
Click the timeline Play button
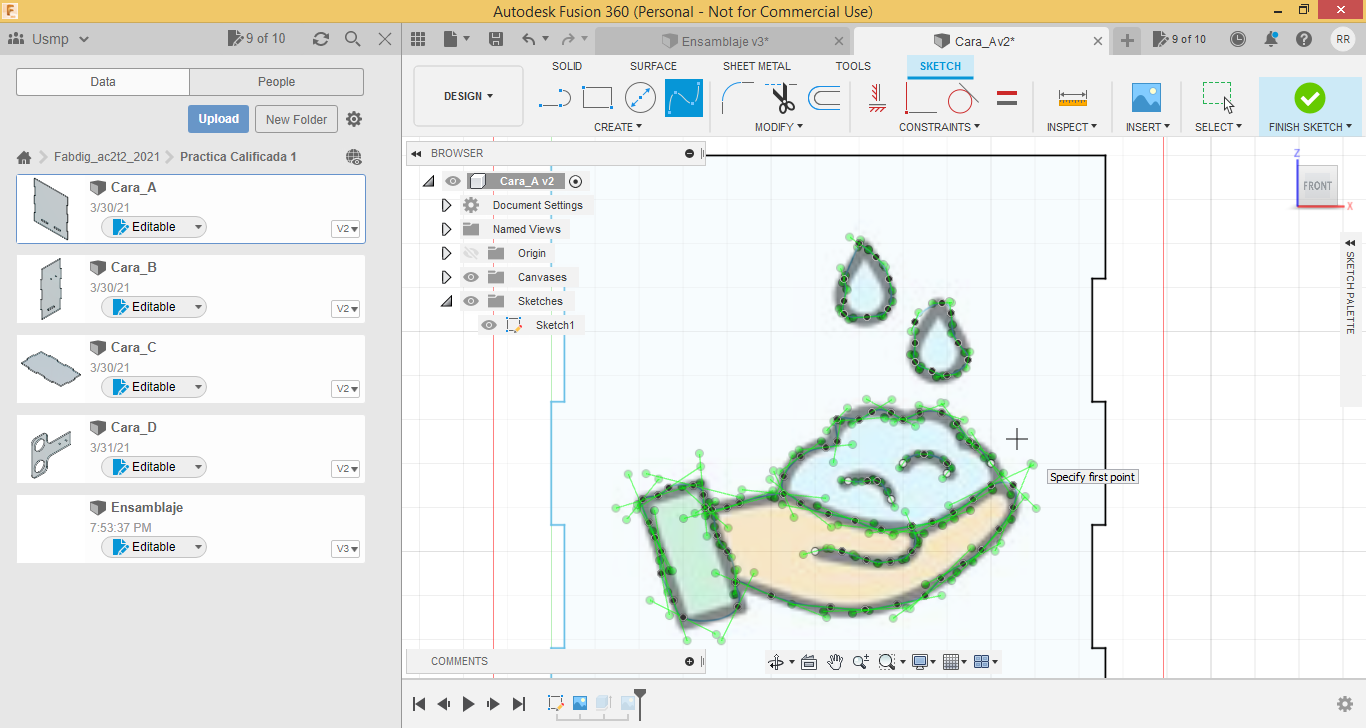(468, 704)
